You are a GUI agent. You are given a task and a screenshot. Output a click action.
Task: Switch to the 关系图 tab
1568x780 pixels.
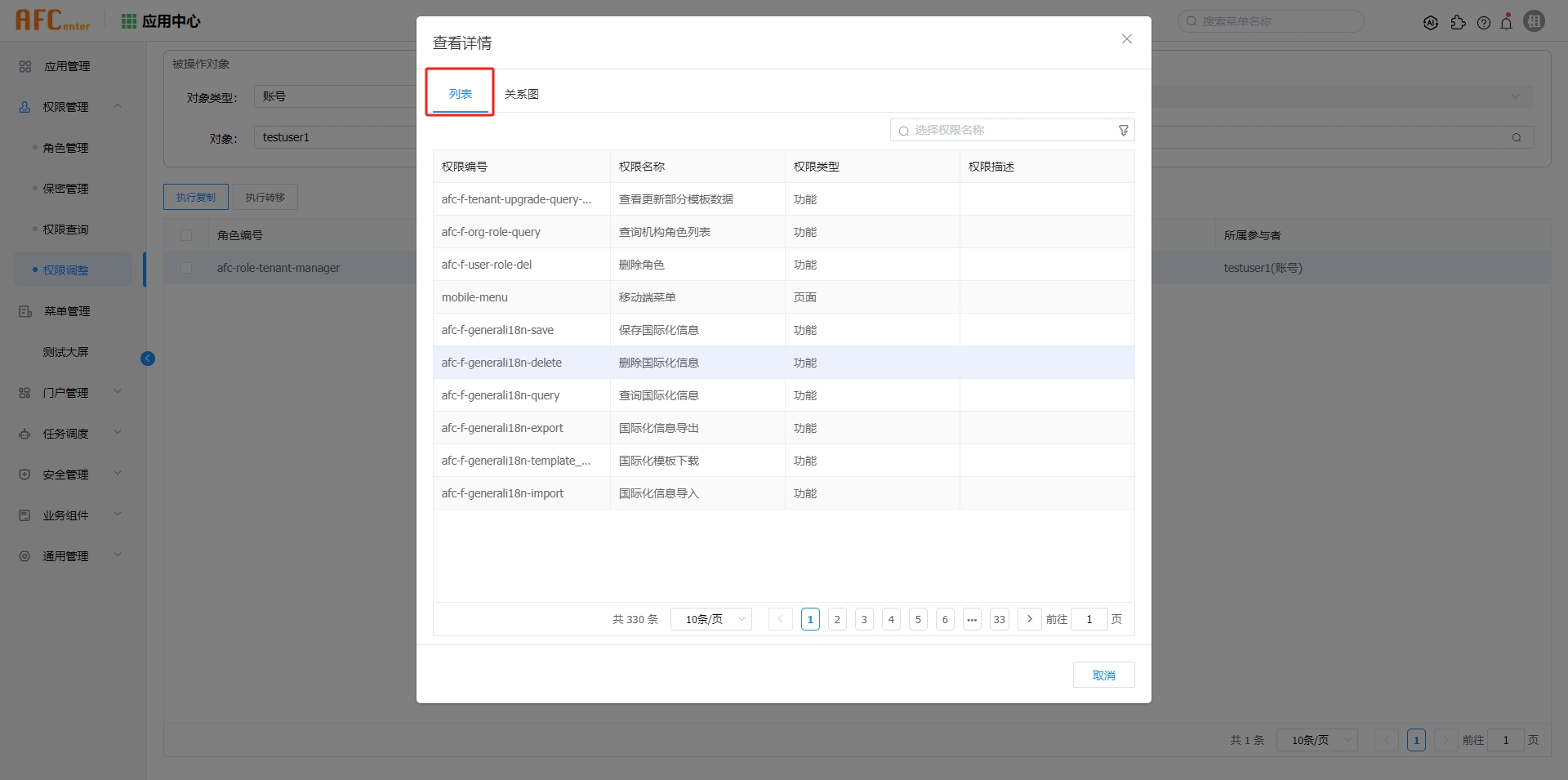click(x=522, y=93)
